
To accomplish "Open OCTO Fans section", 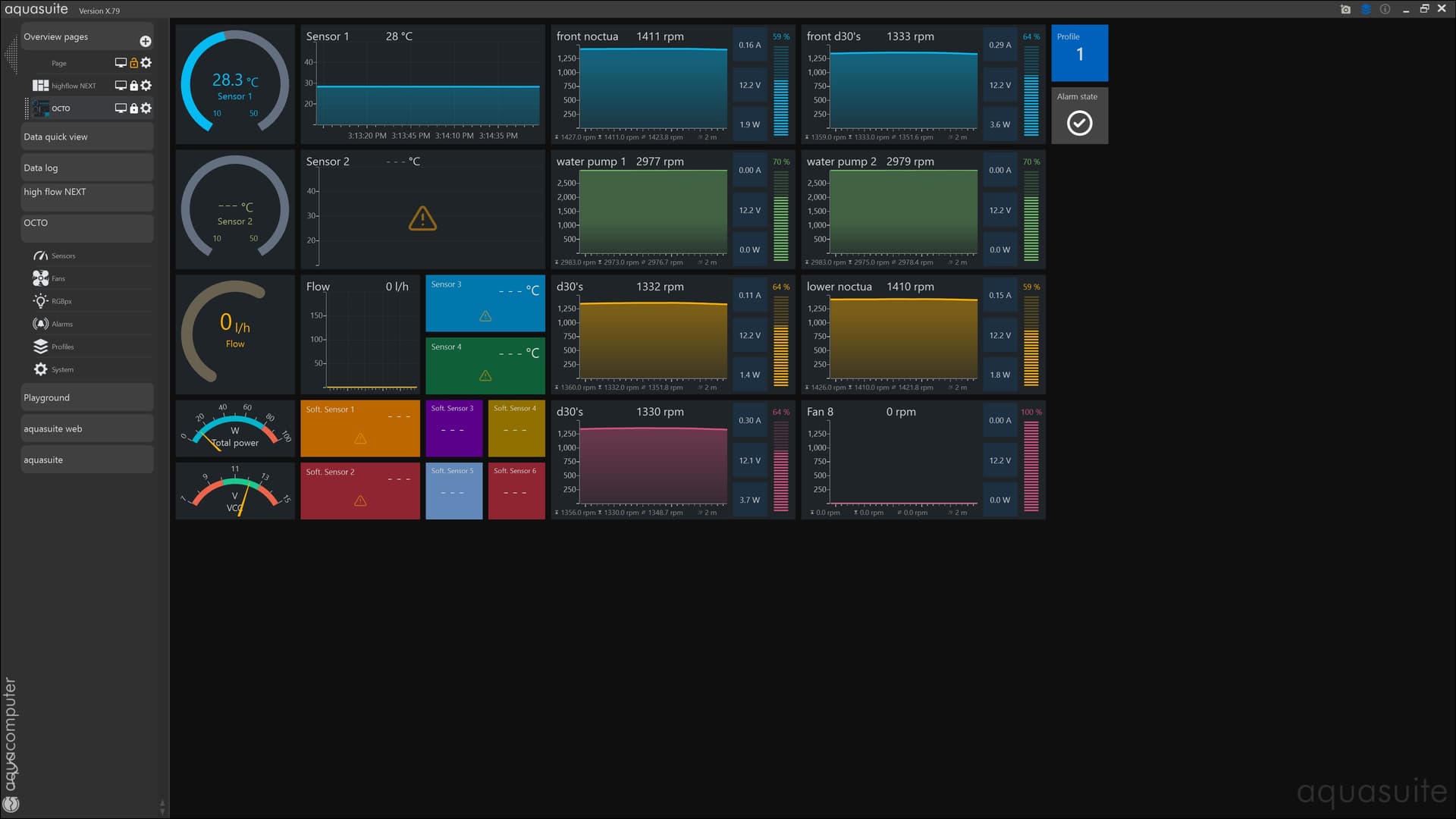I will 58,278.
